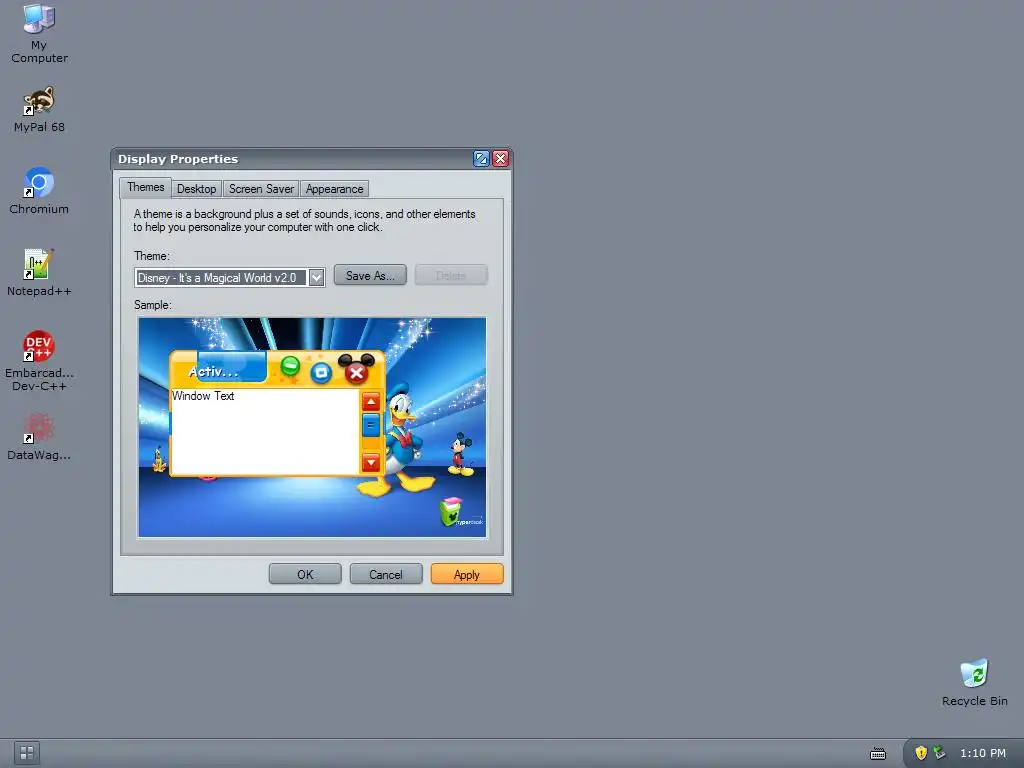1024x768 pixels.
Task: Select the Recycle Bin icon
Action: [974, 682]
